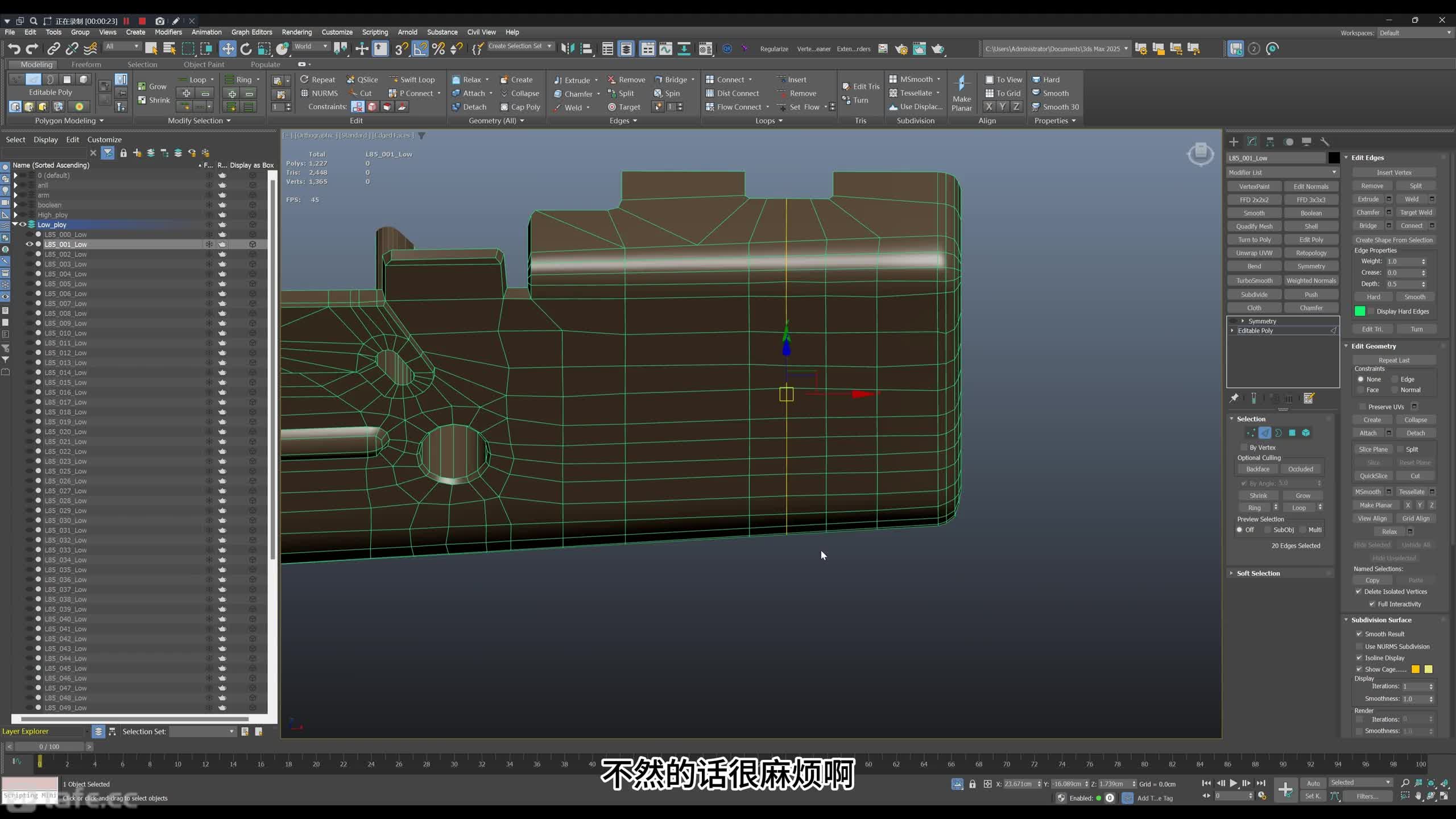Open the Customize menu in scene explorer

click(104, 139)
